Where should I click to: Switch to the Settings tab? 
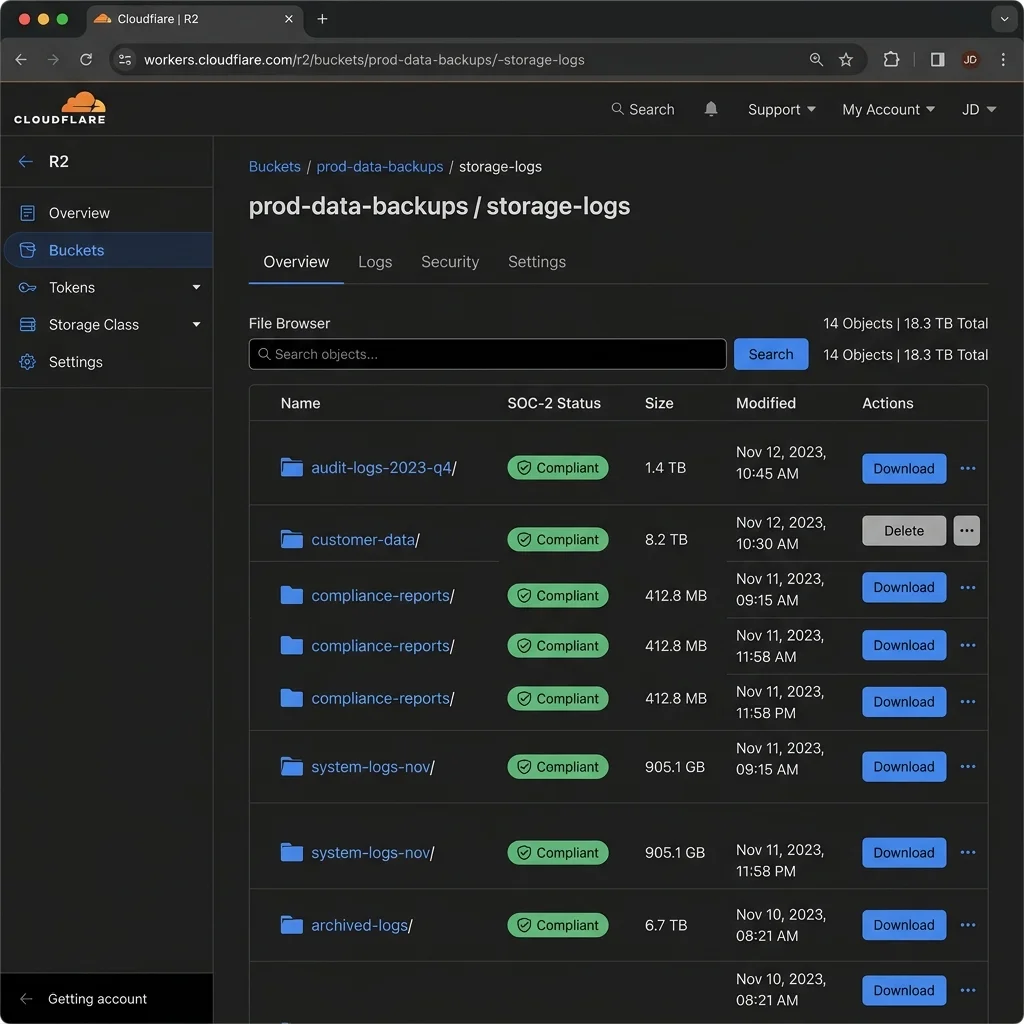point(537,262)
